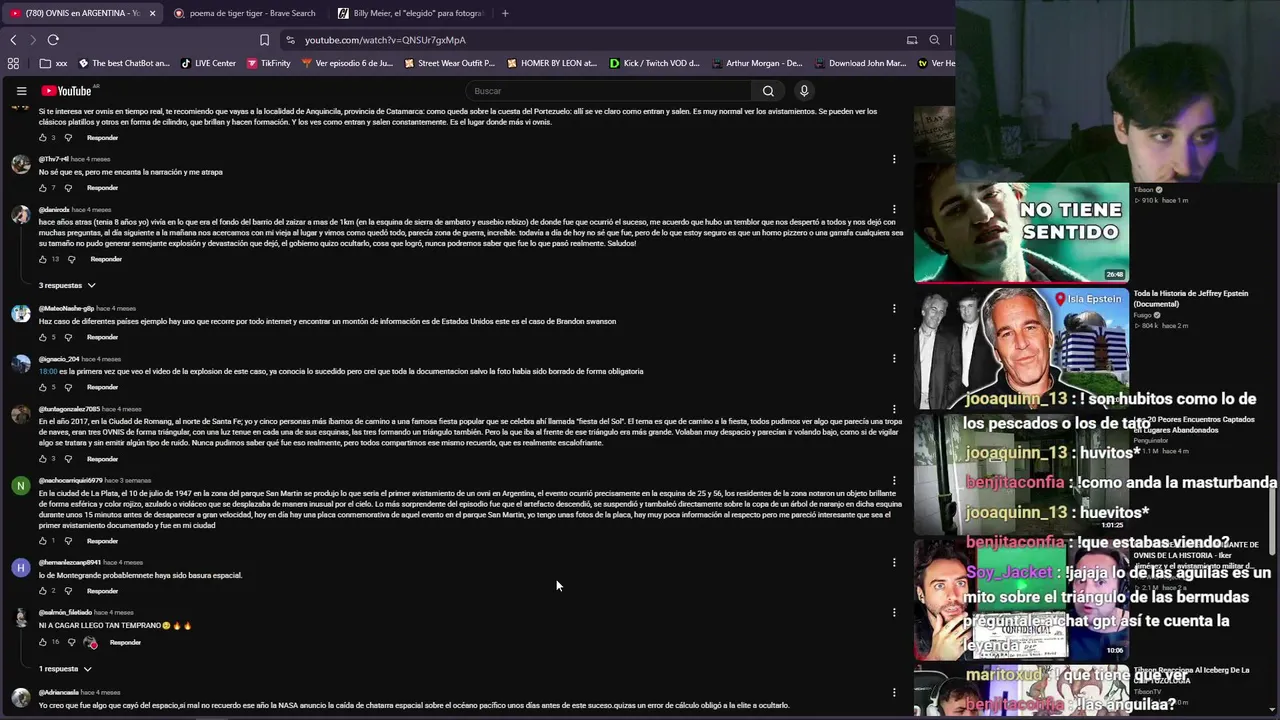Viewport: 1280px width, 720px height.
Task: Click the YouTube Buscar search field
Action: tap(610, 91)
